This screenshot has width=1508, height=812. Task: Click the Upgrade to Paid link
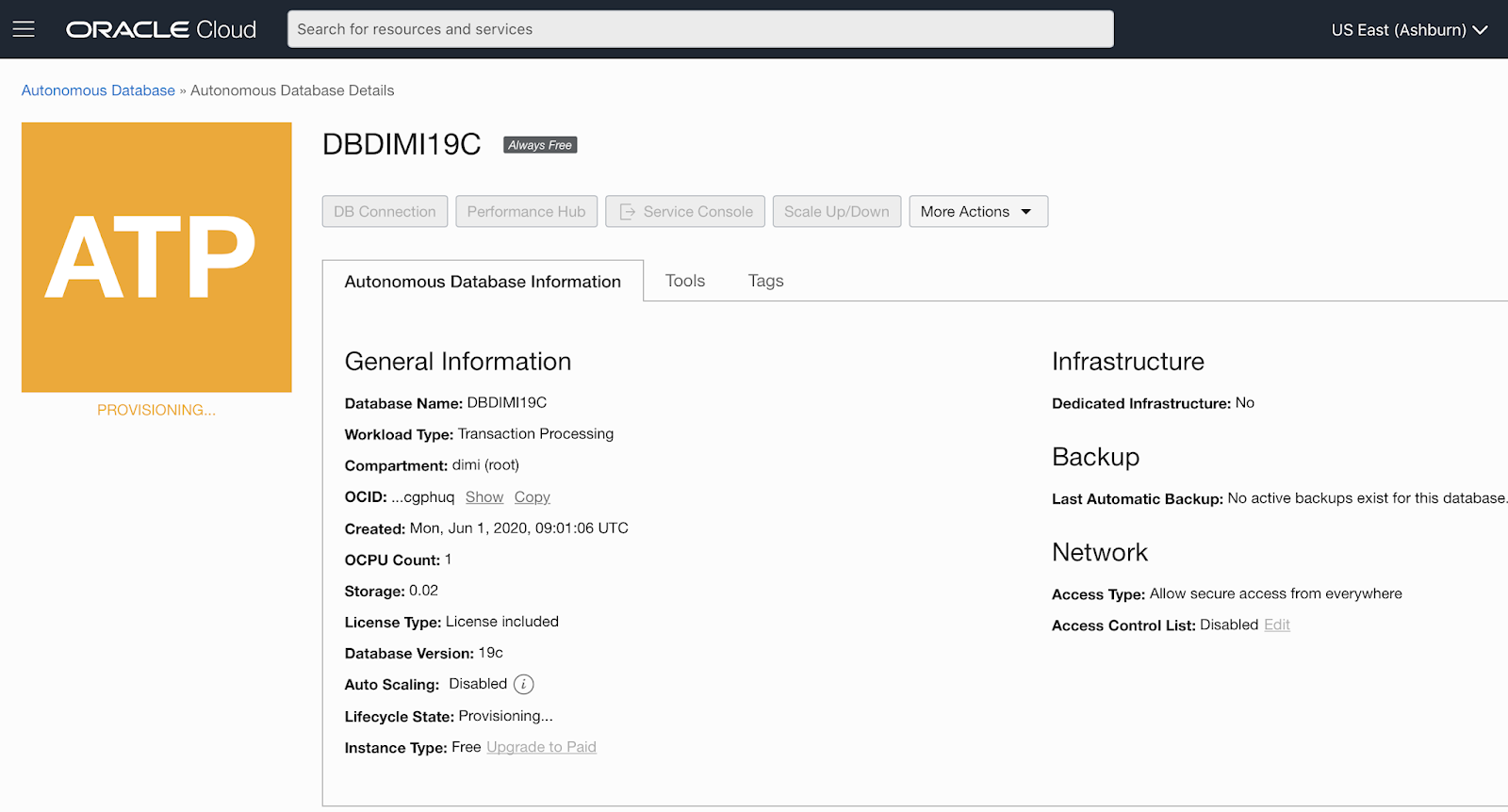point(542,747)
